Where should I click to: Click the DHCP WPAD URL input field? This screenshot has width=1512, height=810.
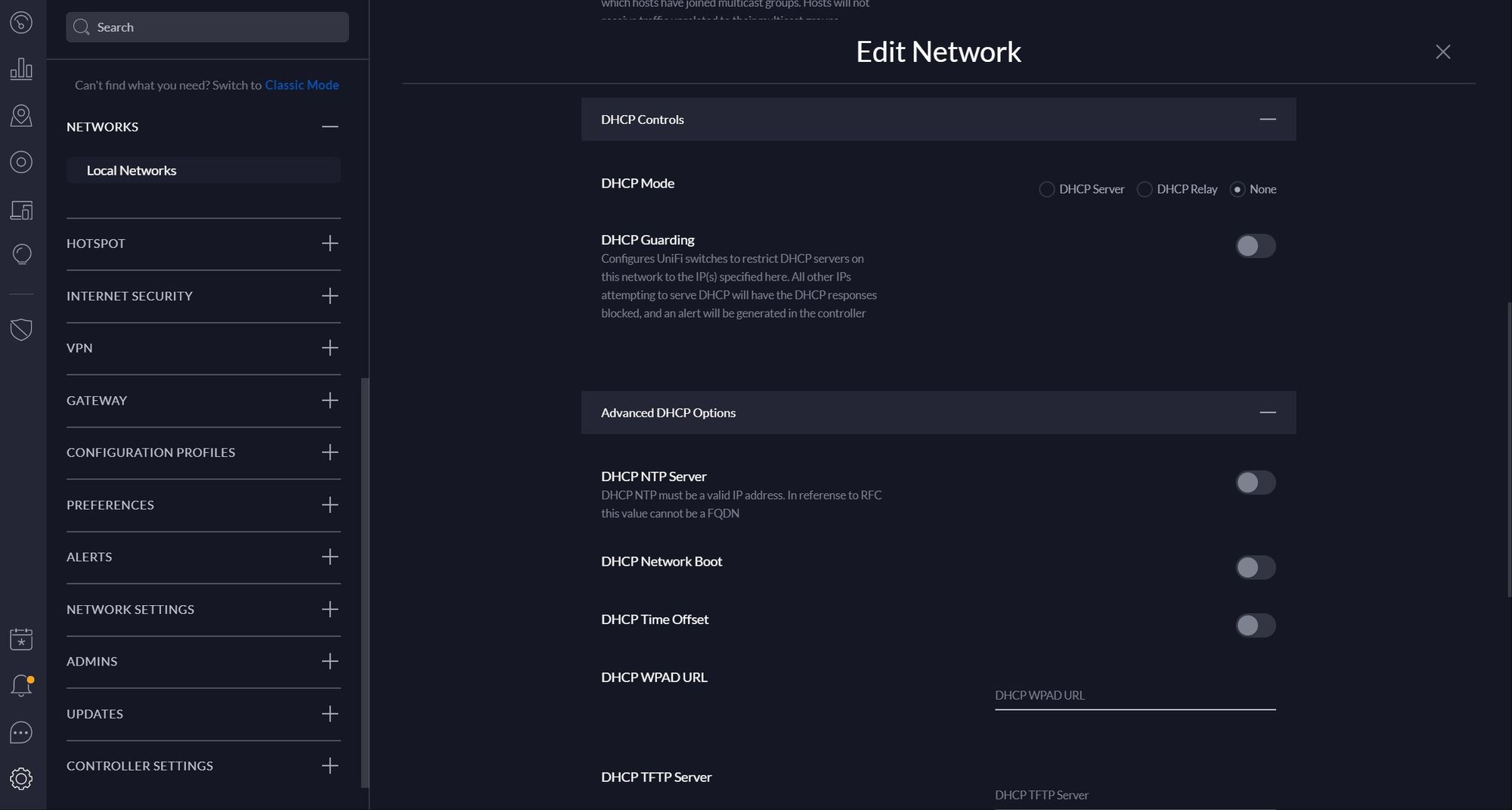coord(1134,695)
